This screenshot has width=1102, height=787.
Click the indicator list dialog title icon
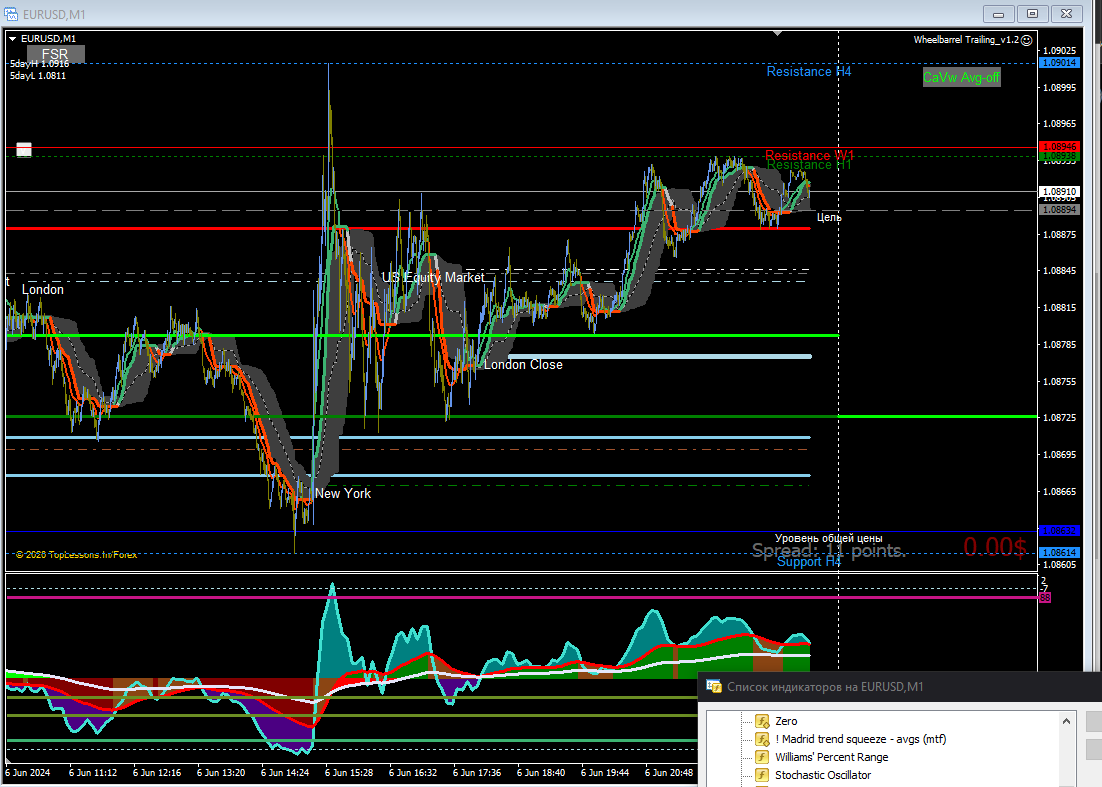click(x=714, y=687)
